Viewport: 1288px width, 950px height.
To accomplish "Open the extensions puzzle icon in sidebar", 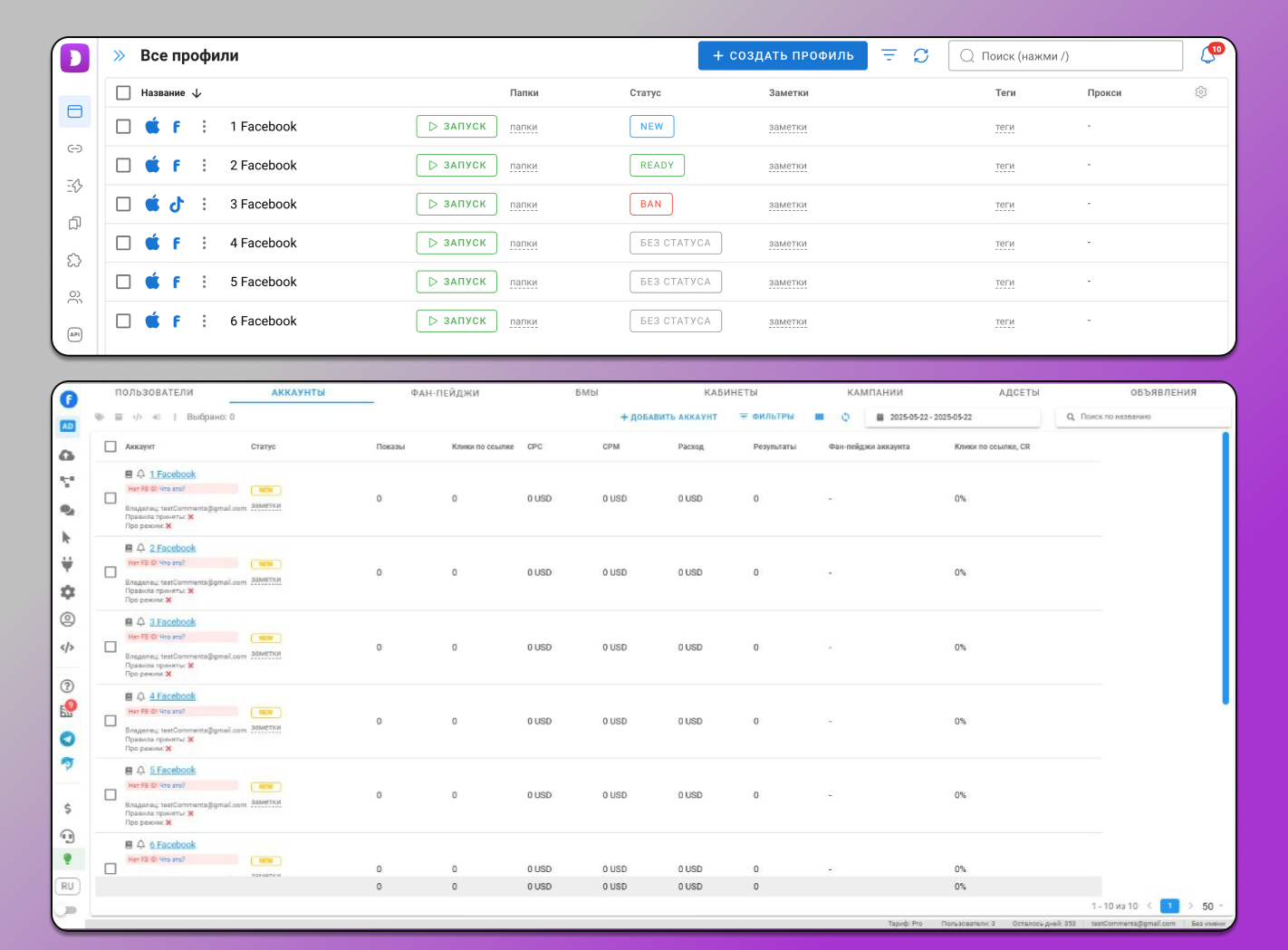I will click(x=75, y=260).
